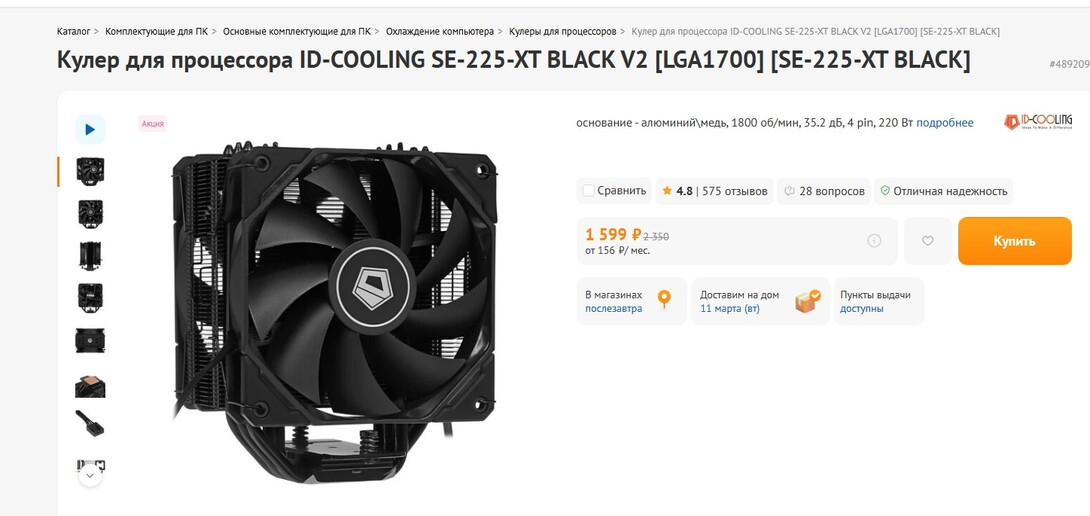Click the star rating 4.8

point(678,191)
